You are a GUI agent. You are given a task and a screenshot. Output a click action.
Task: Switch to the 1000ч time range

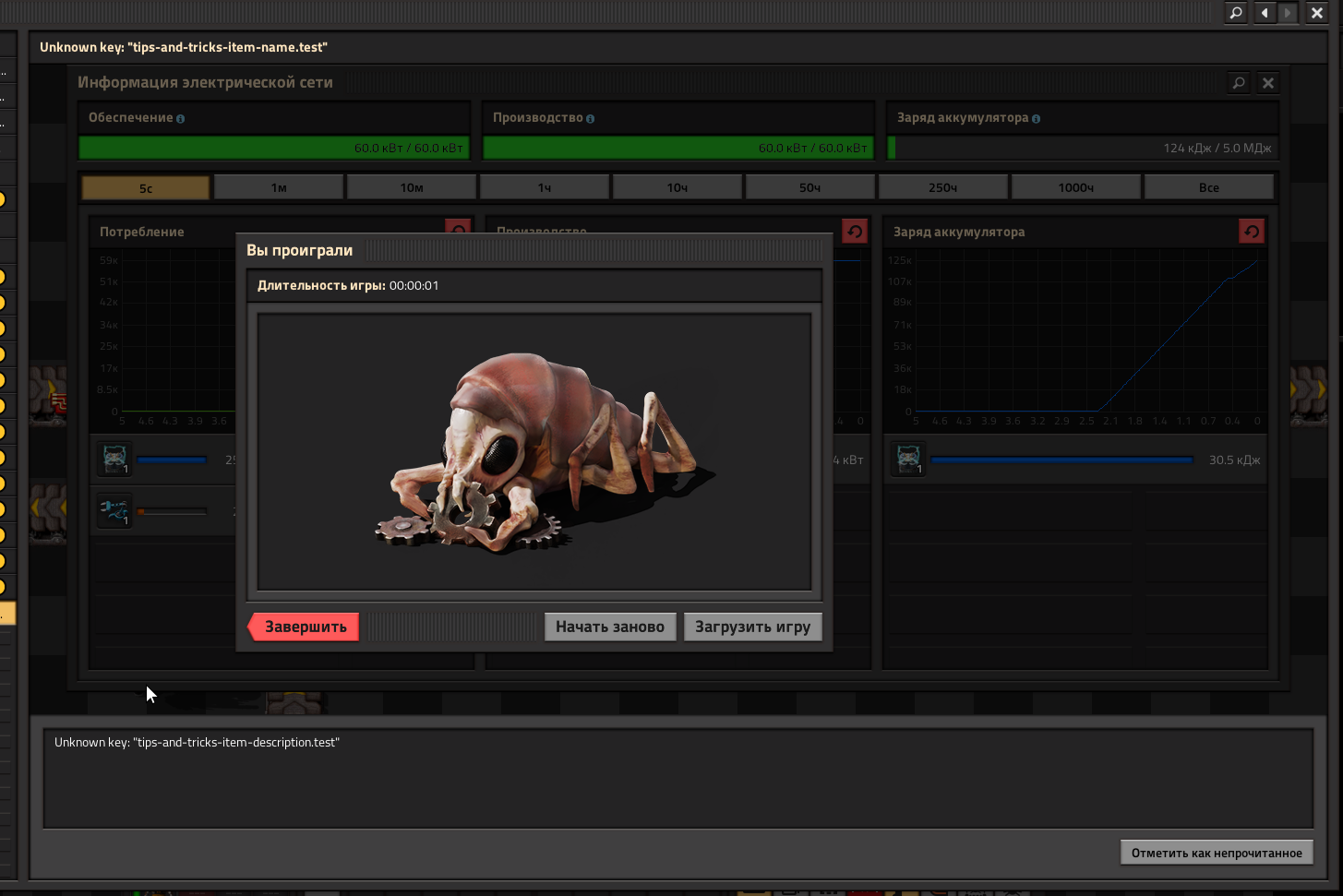[x=1076, y=187]
